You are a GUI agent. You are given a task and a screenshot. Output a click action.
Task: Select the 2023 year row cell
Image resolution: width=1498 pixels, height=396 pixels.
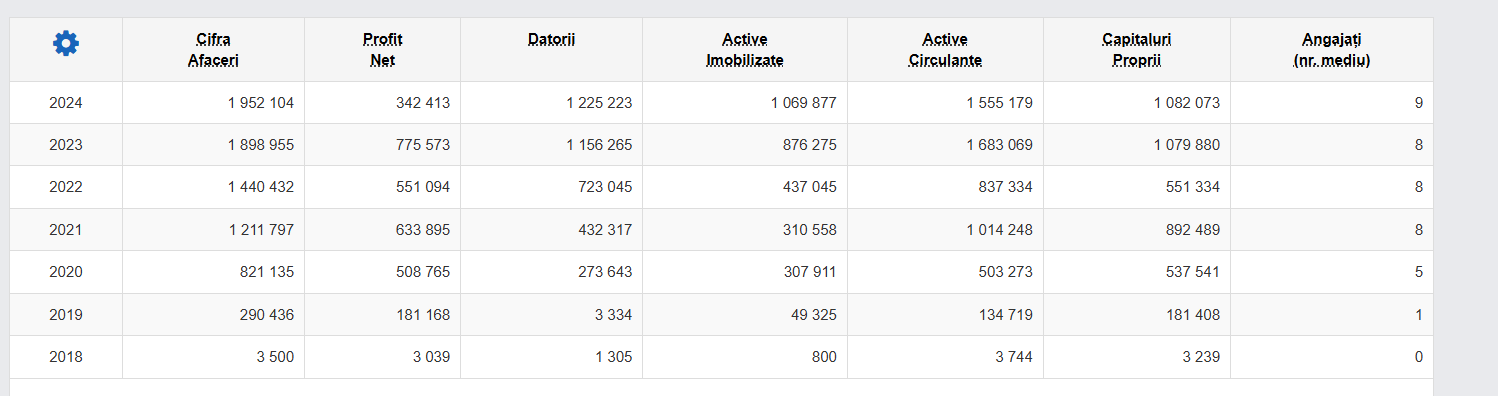point(66,145)
